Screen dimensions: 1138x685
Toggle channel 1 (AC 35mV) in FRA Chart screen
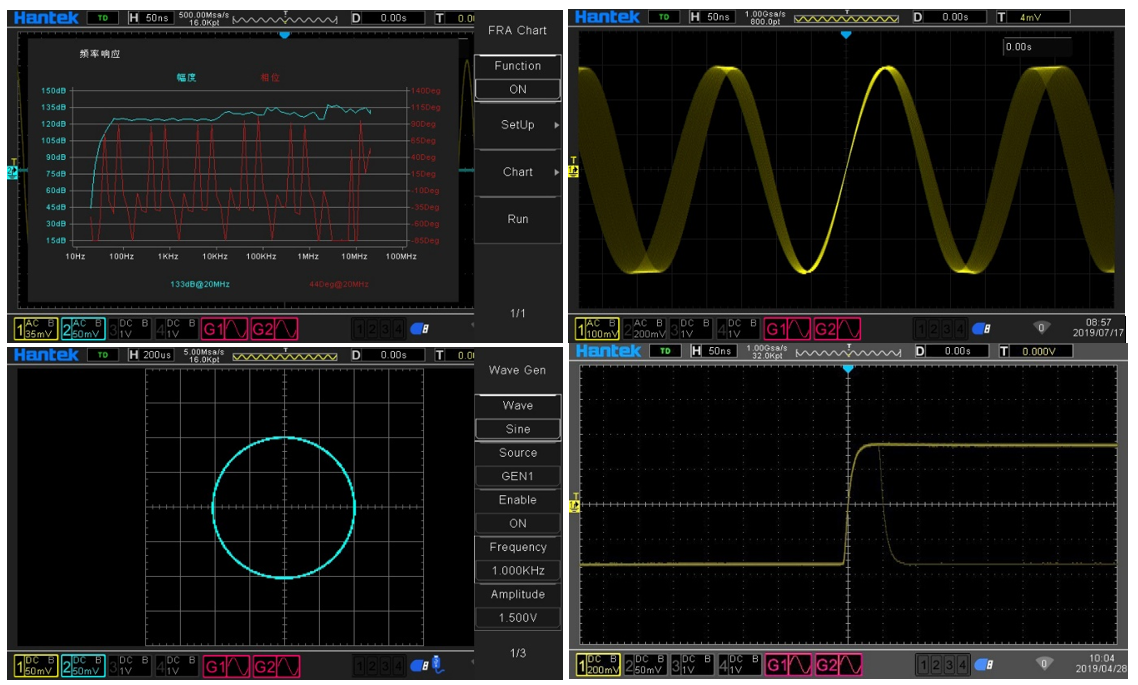36,329
